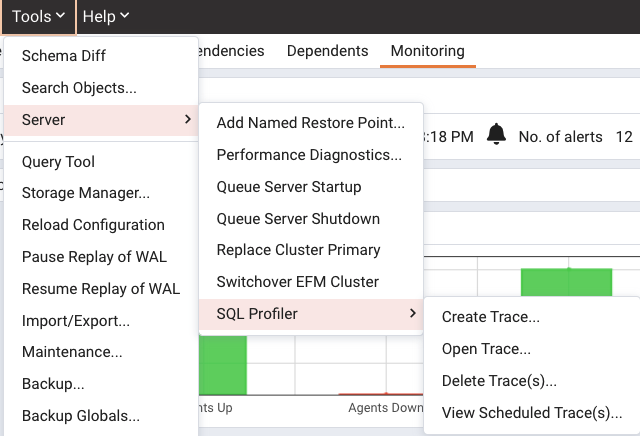Image resolution: width=640 pixels, height=436 pixels.
Task: Select Reload Configuration
Action: (x=101, y=225)
